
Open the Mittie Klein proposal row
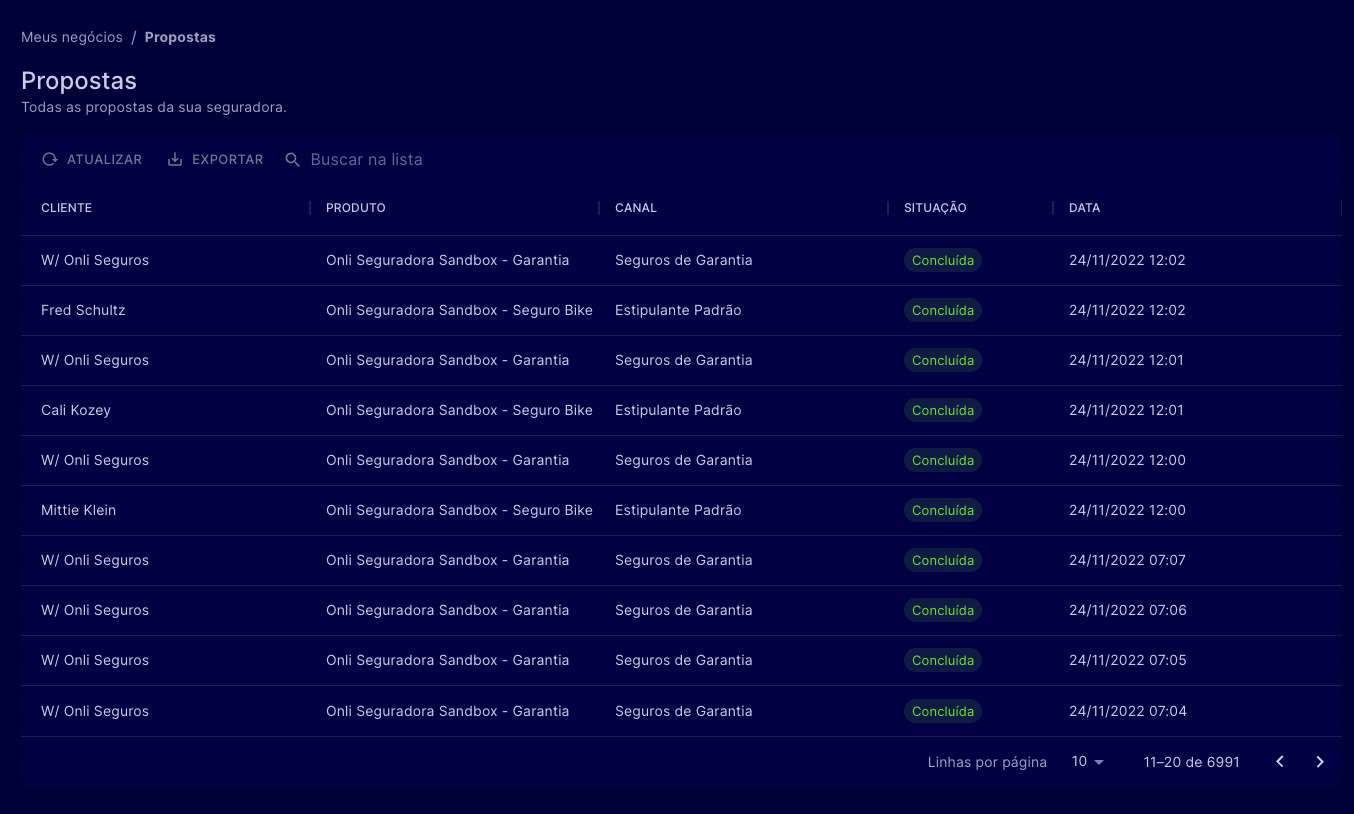(x=78, y=510)
